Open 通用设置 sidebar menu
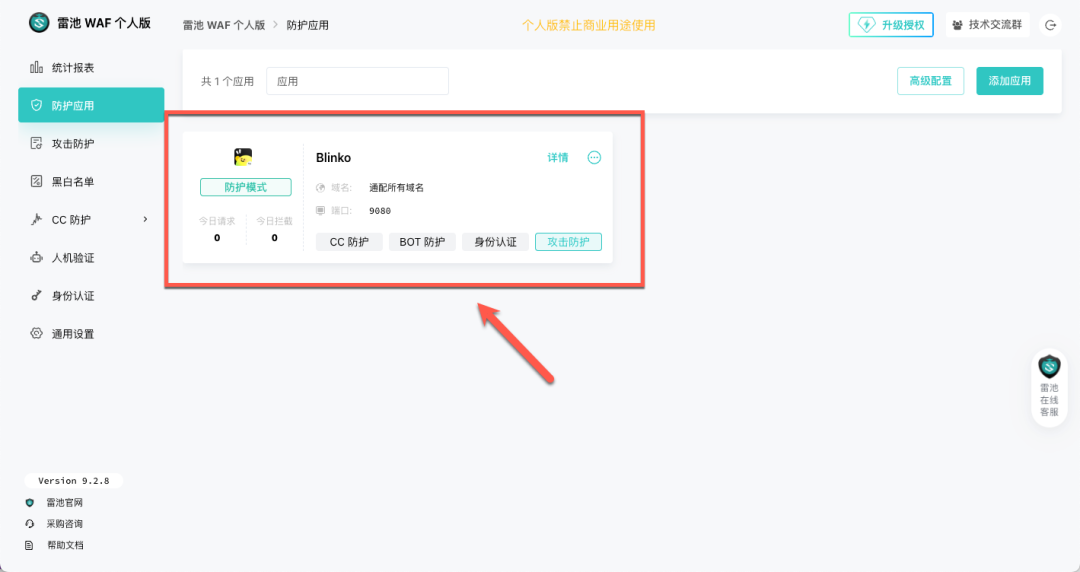This screenshot has width=1080, height=572. (x=91, y=333)
